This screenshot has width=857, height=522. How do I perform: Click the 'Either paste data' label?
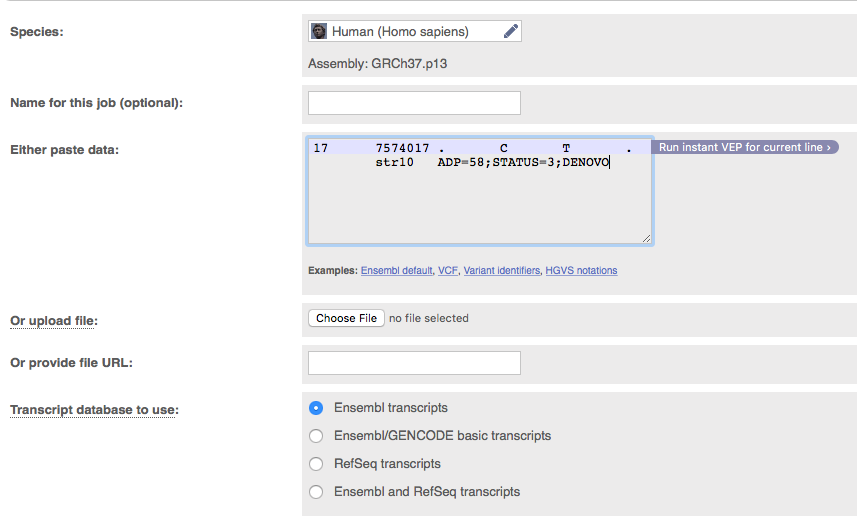click(x=64, y=150)
